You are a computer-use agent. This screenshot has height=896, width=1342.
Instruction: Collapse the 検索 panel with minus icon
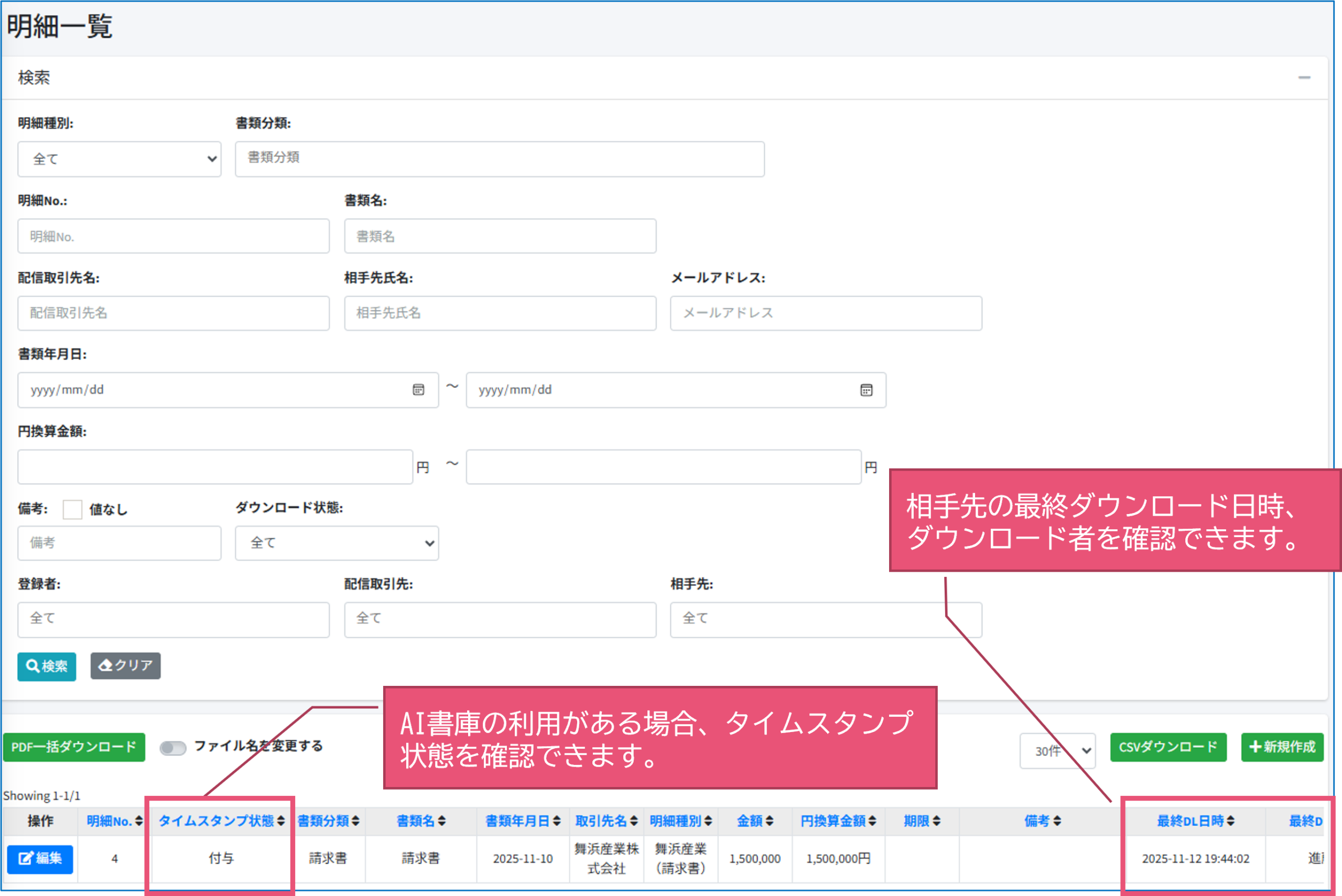pyautogui.click(x=1304, y=77)
